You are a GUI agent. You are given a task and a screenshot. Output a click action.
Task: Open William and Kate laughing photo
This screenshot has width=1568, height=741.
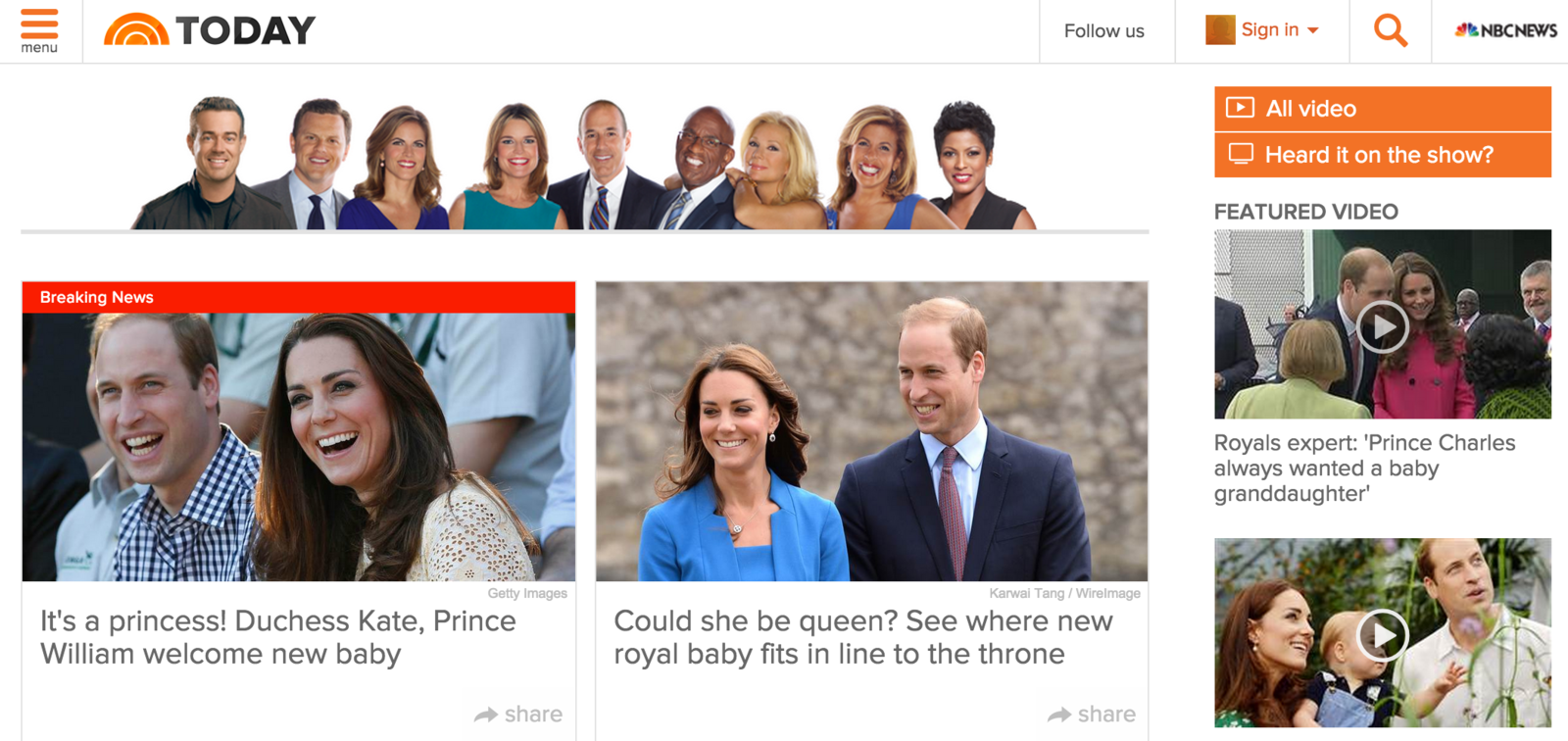pyautogui.click(x=299, y=447)
